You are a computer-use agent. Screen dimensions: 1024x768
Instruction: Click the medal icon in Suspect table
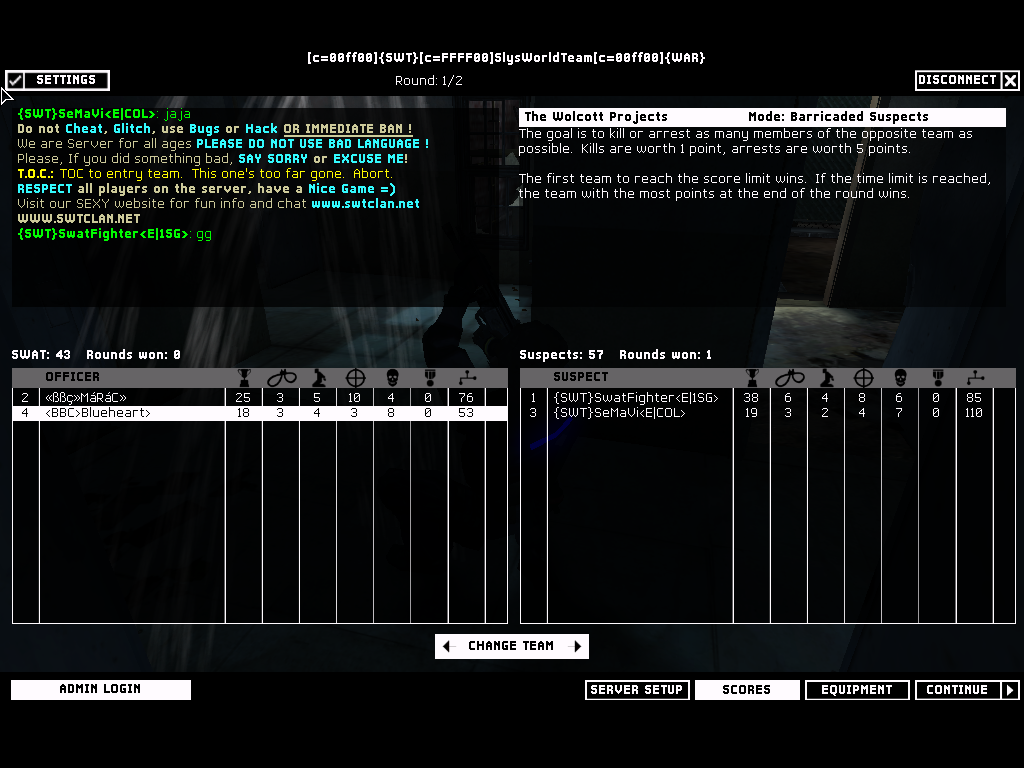point(938,377)
